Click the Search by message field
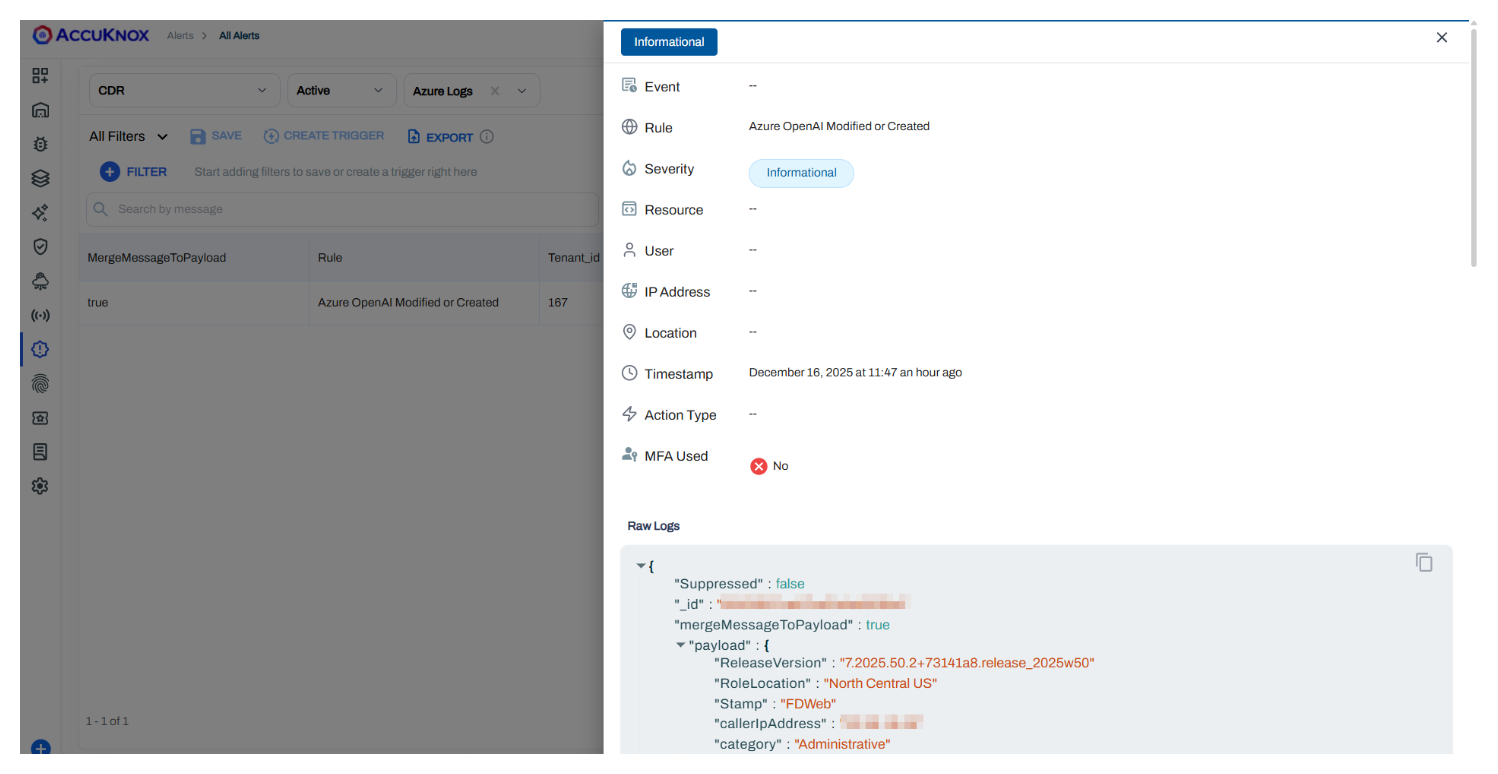This screenshot has height=774, width=1498. [x=342, y=209]
